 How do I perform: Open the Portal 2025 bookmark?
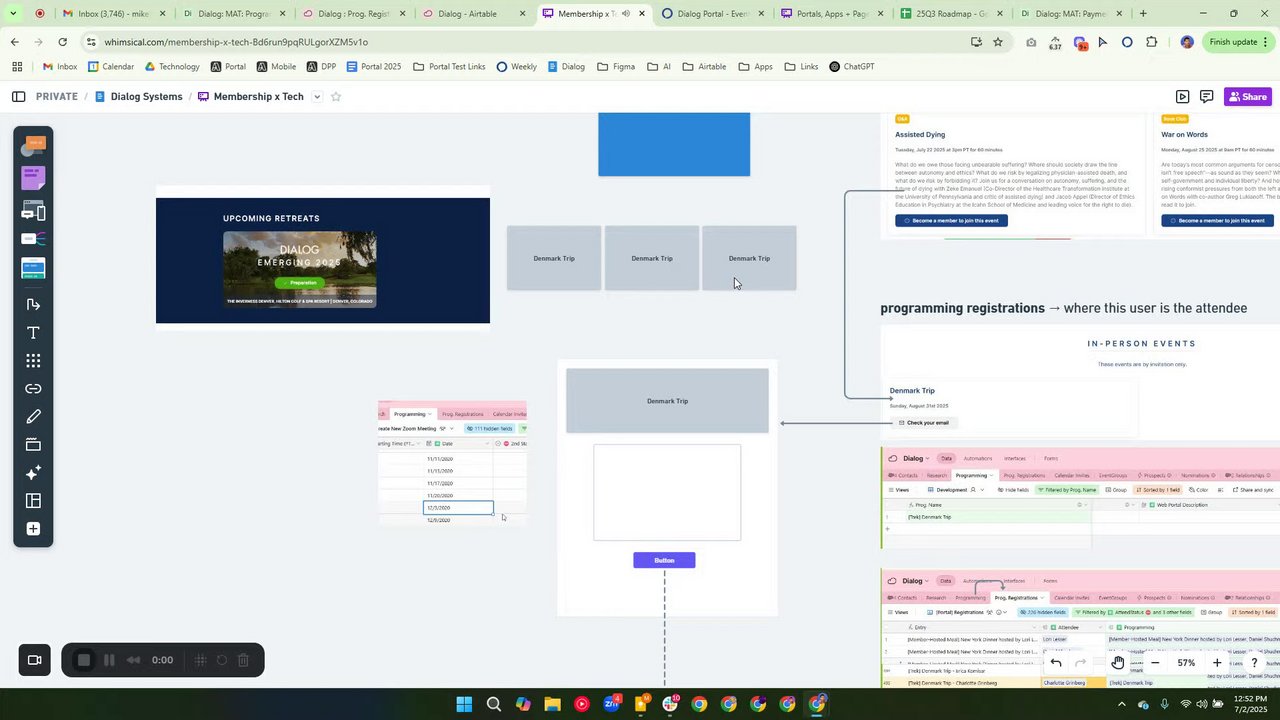pyautogui.click(x=374, y=67)
